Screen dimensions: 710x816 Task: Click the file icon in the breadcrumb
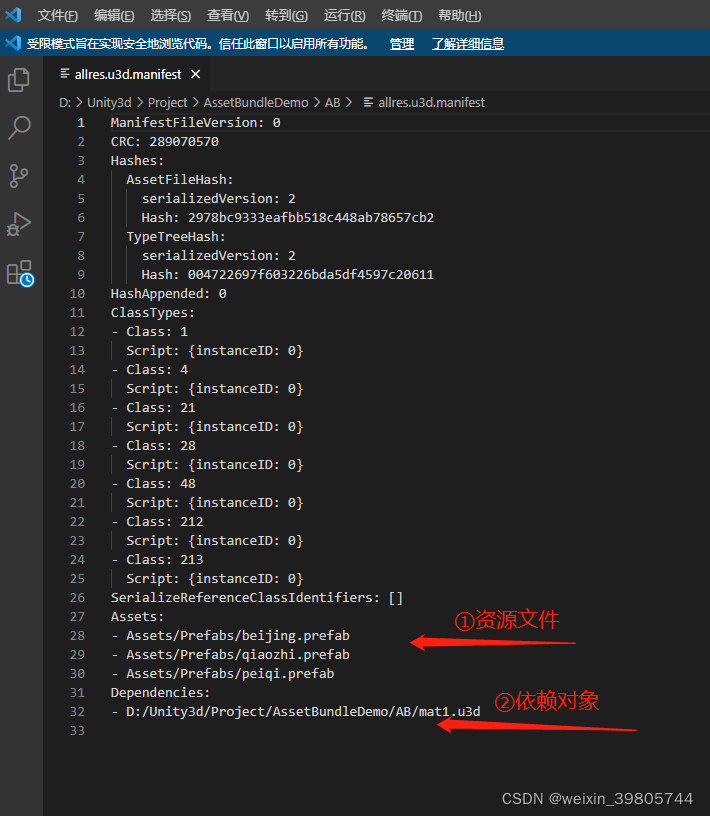tap(368, 102)
